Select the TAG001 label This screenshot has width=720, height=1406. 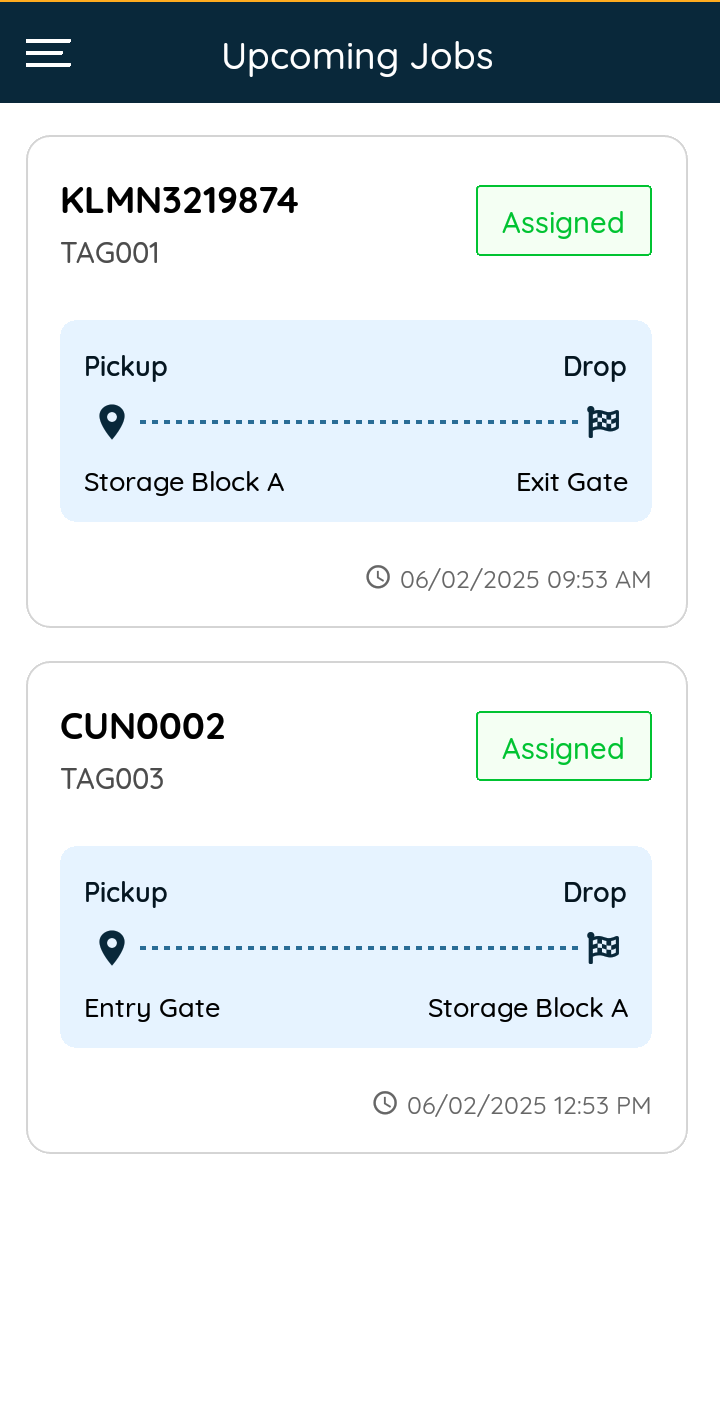110,253
